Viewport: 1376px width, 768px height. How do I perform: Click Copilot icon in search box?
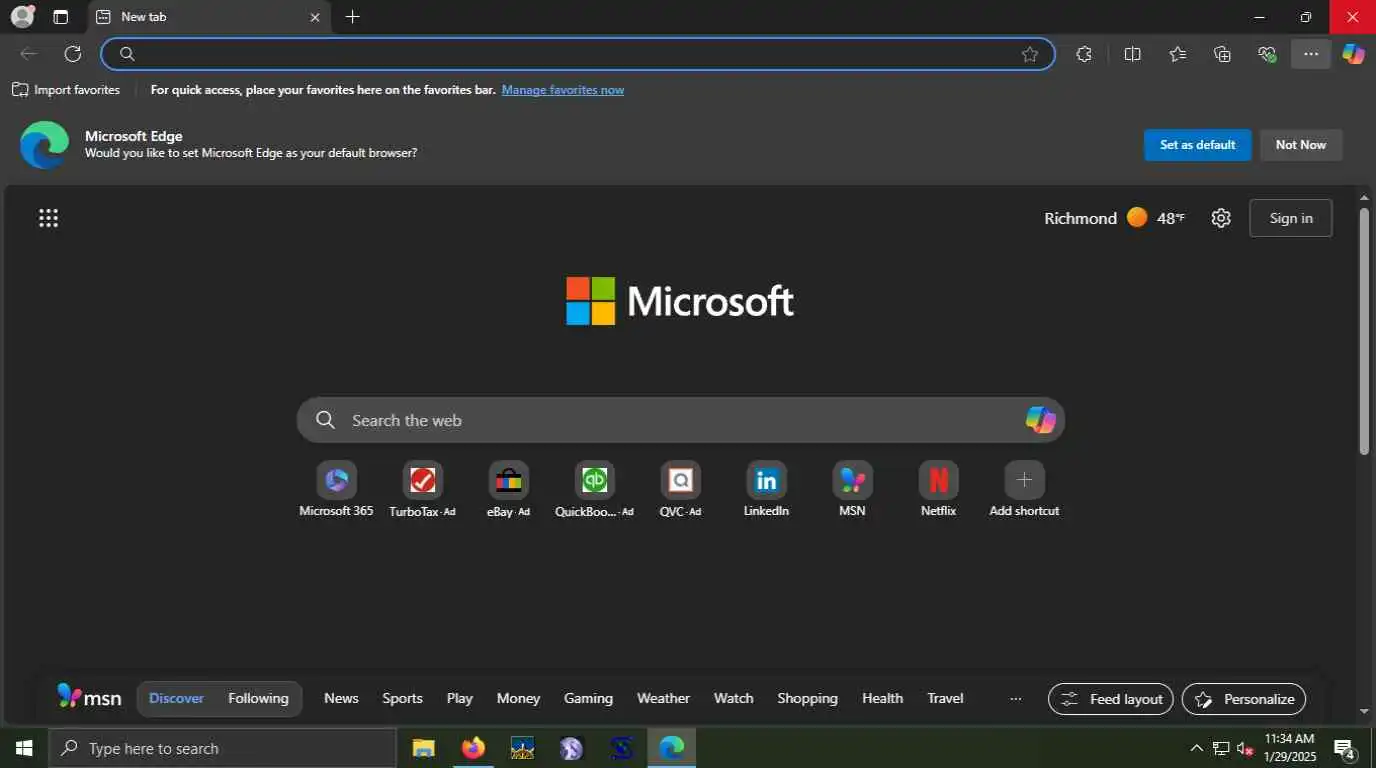(1040, 420)
